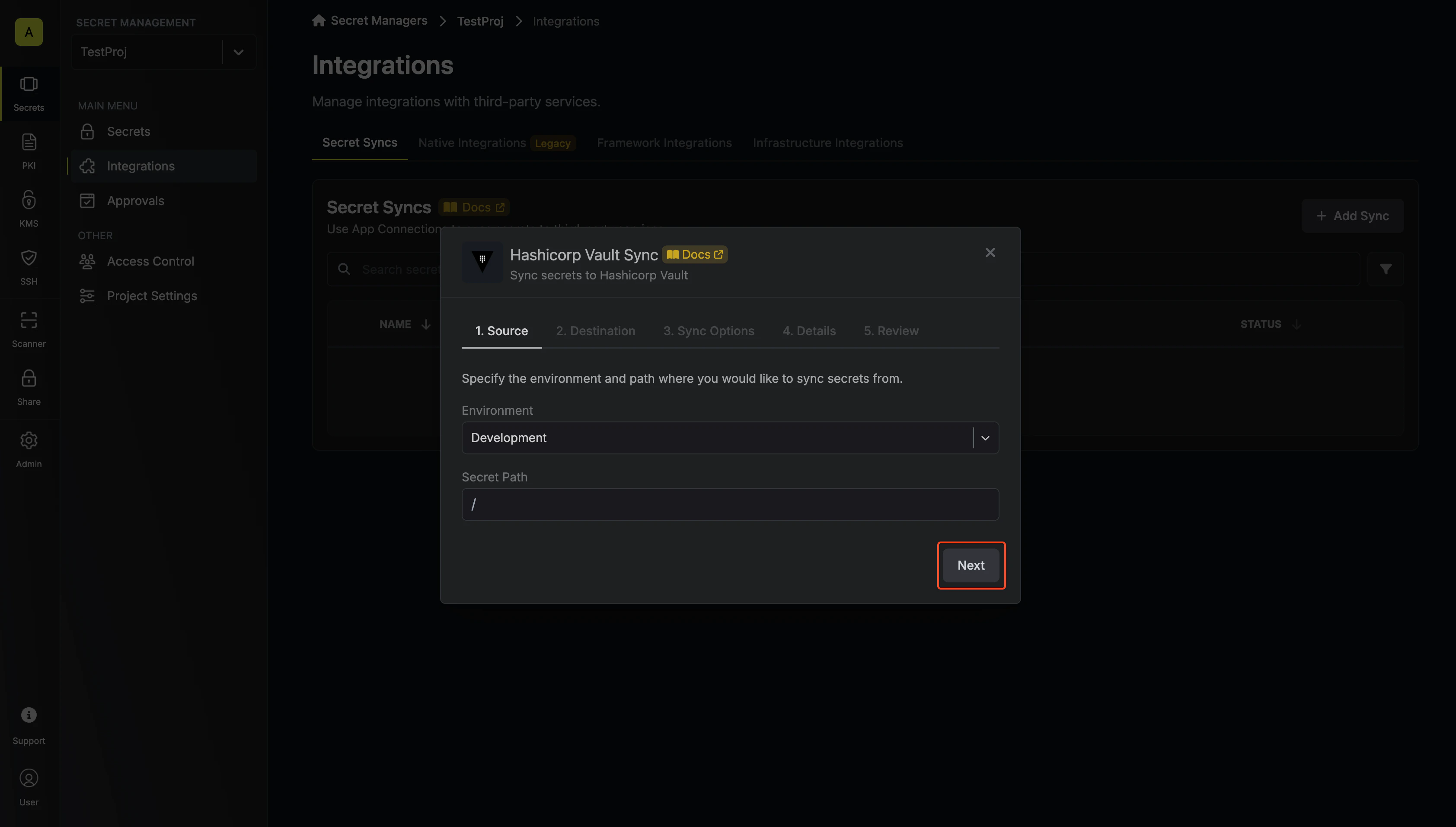The height and width of the screenshot is (827, 1456).
Task: Click the STATUS column header
Action: [1260, 324]
